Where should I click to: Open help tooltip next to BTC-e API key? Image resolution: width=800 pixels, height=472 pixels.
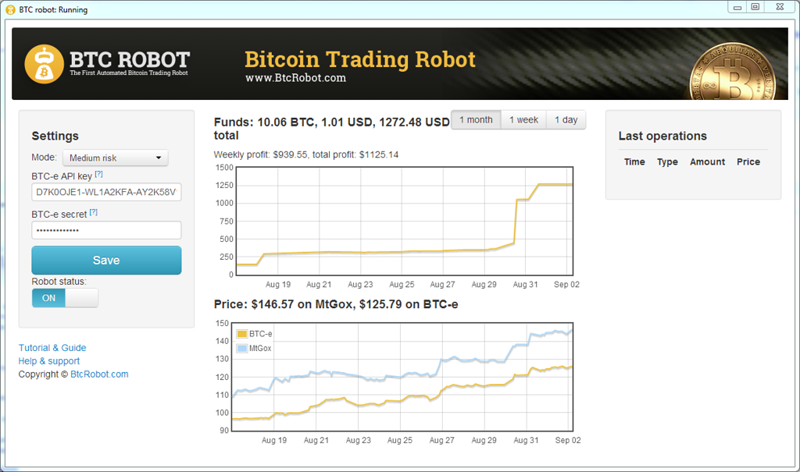[99, 174]
